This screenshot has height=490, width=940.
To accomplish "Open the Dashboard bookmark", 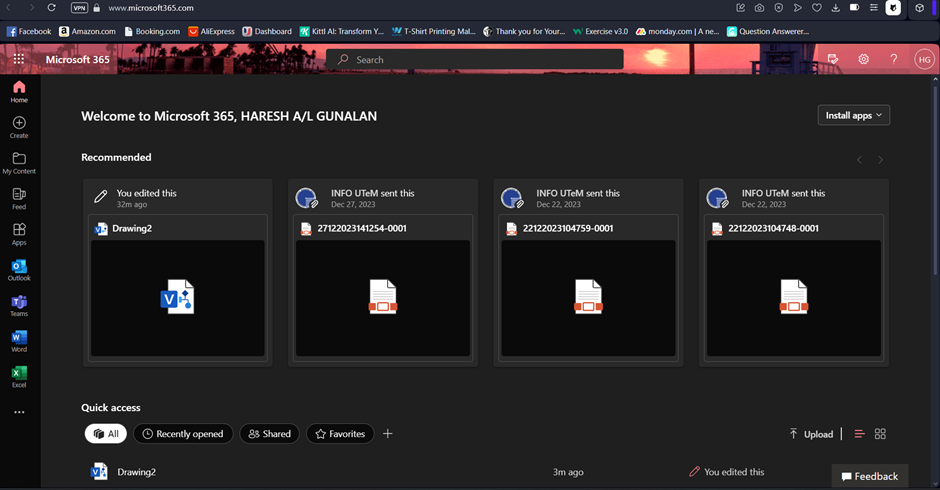I will (267, 31).
